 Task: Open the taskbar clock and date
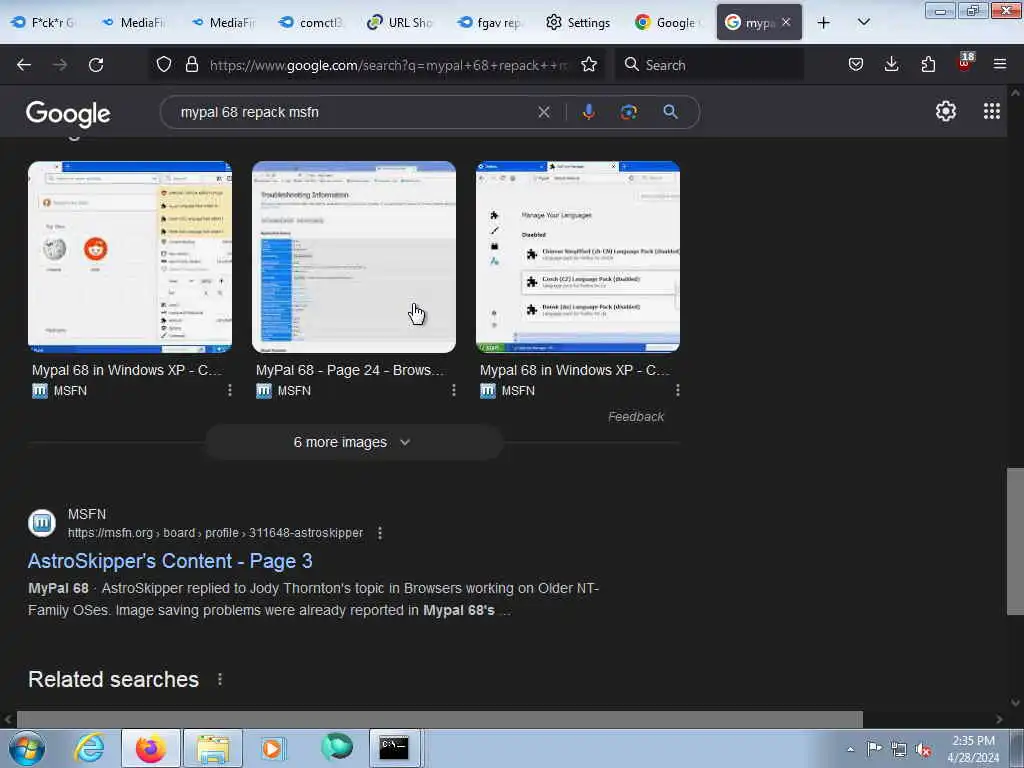pos(973,749)
